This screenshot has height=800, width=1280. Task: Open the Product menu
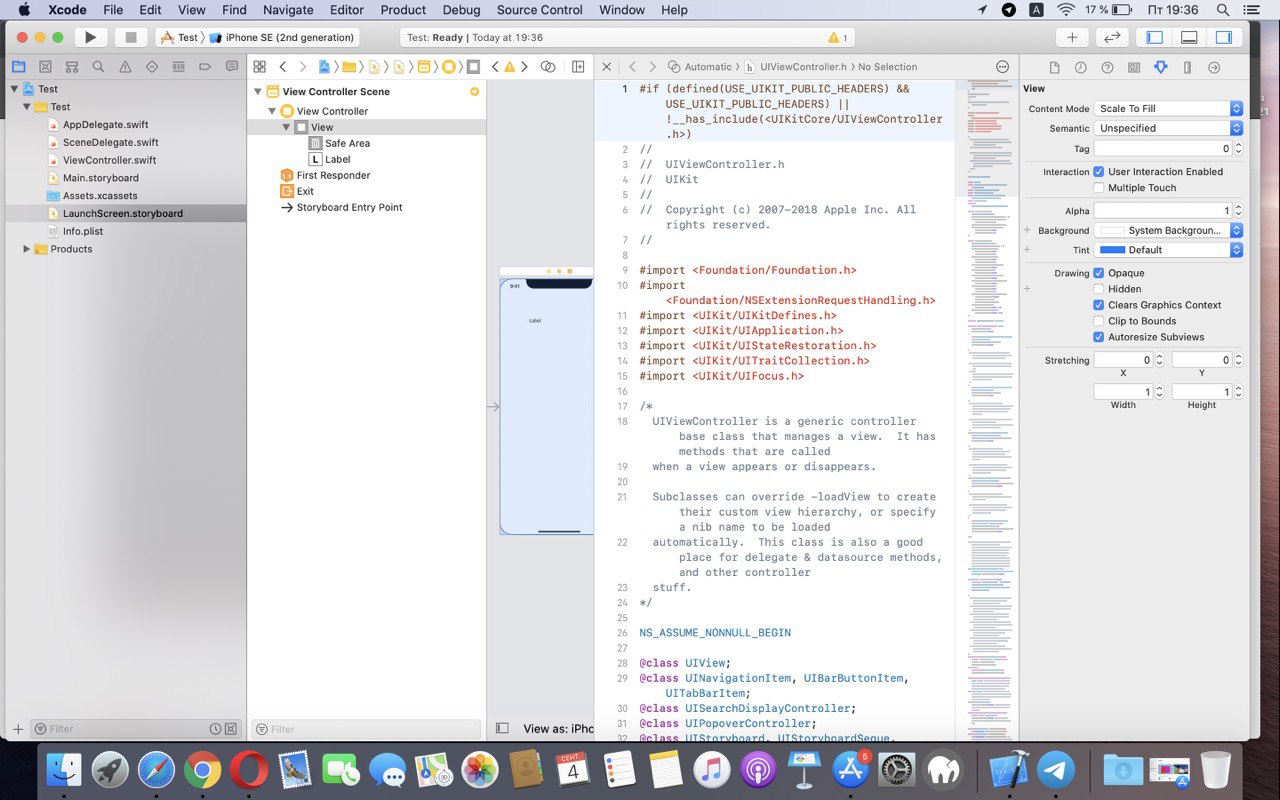[x=403, y=10]
